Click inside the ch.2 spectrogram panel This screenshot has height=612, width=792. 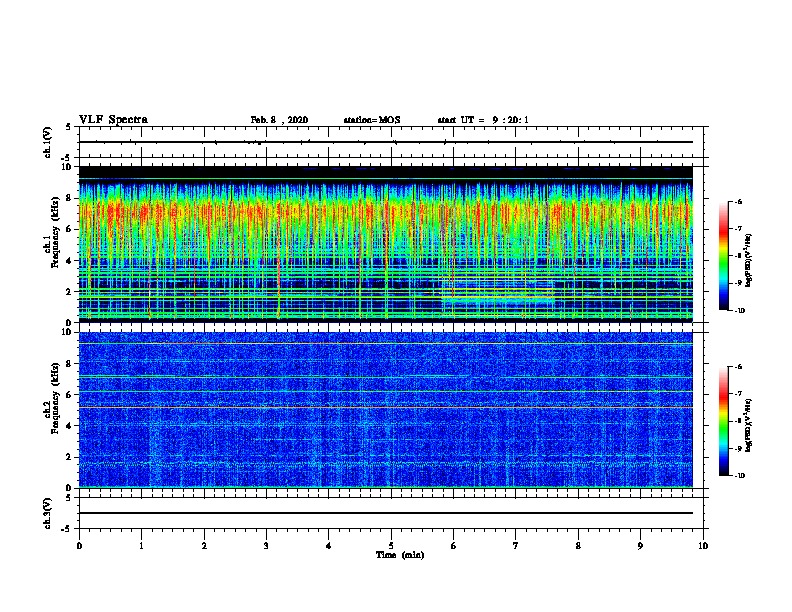[386, 410]
